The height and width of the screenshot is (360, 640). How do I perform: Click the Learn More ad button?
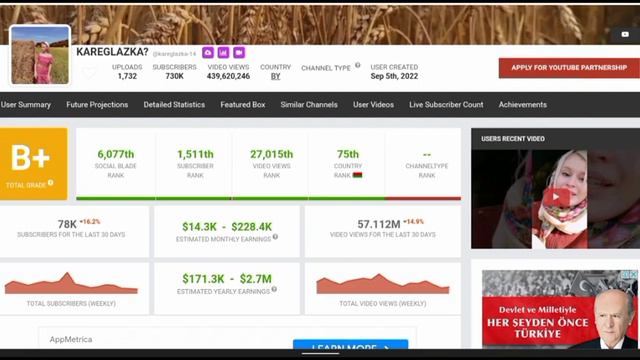click(350, 344)
